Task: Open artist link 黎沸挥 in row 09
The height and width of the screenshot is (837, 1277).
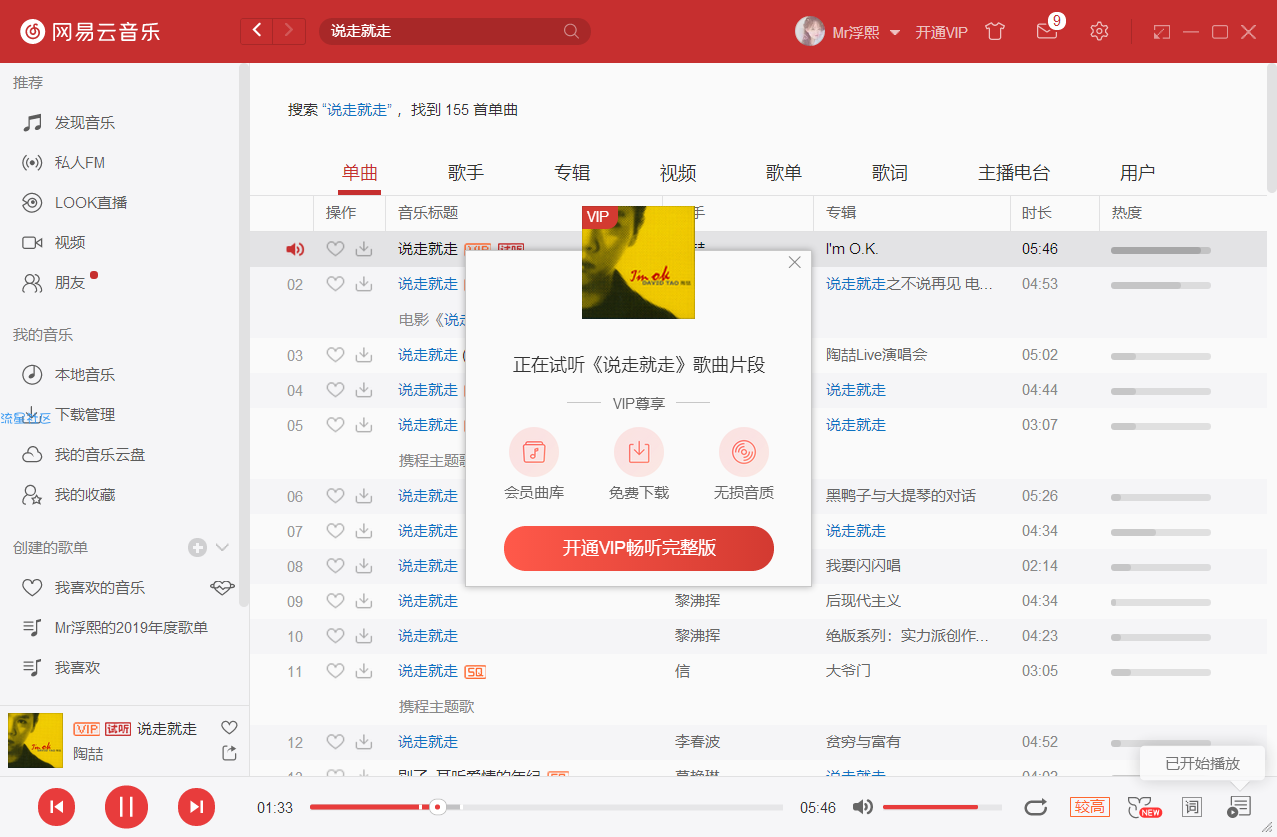Action: [697, 601]
